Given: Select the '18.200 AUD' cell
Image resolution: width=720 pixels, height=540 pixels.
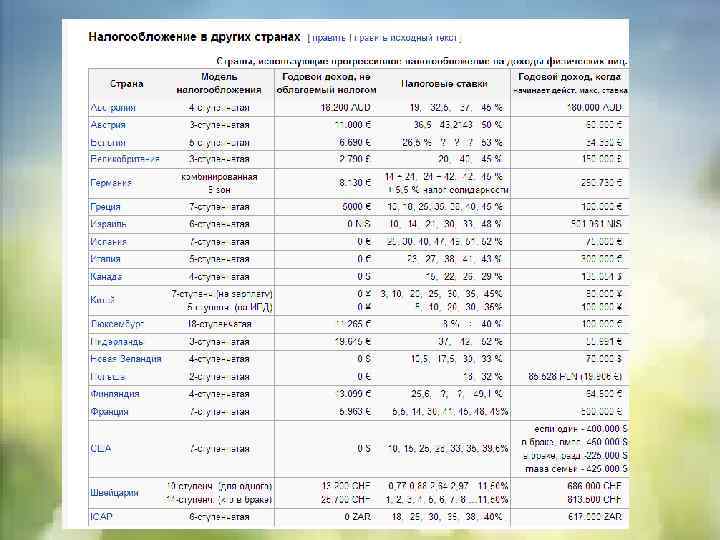Looking at the screenshot, I should pos(345,108).
